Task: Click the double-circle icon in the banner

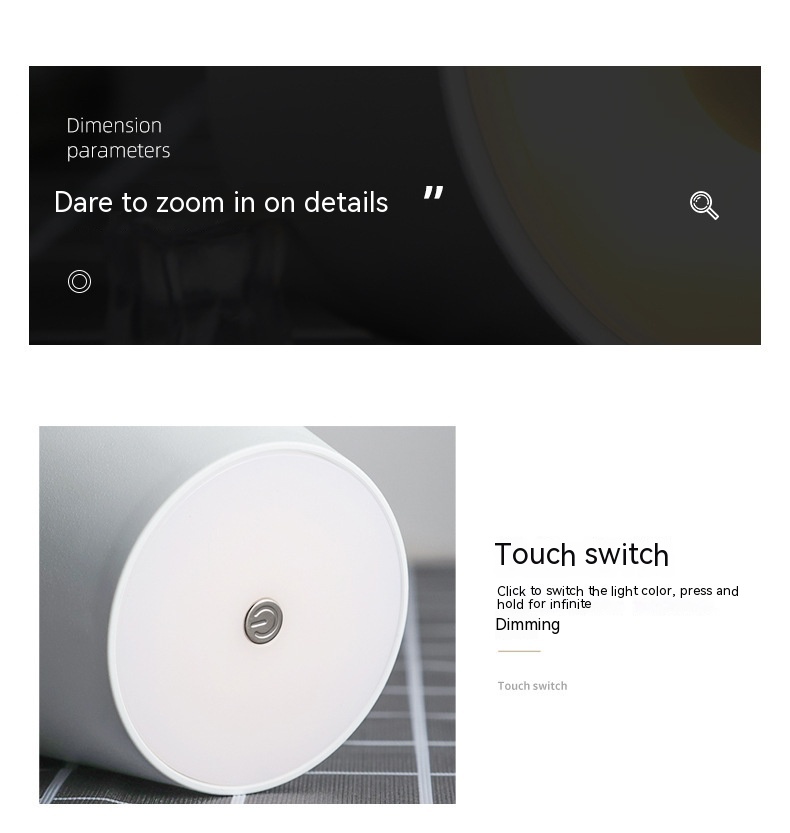Action: tap(79, 281)
